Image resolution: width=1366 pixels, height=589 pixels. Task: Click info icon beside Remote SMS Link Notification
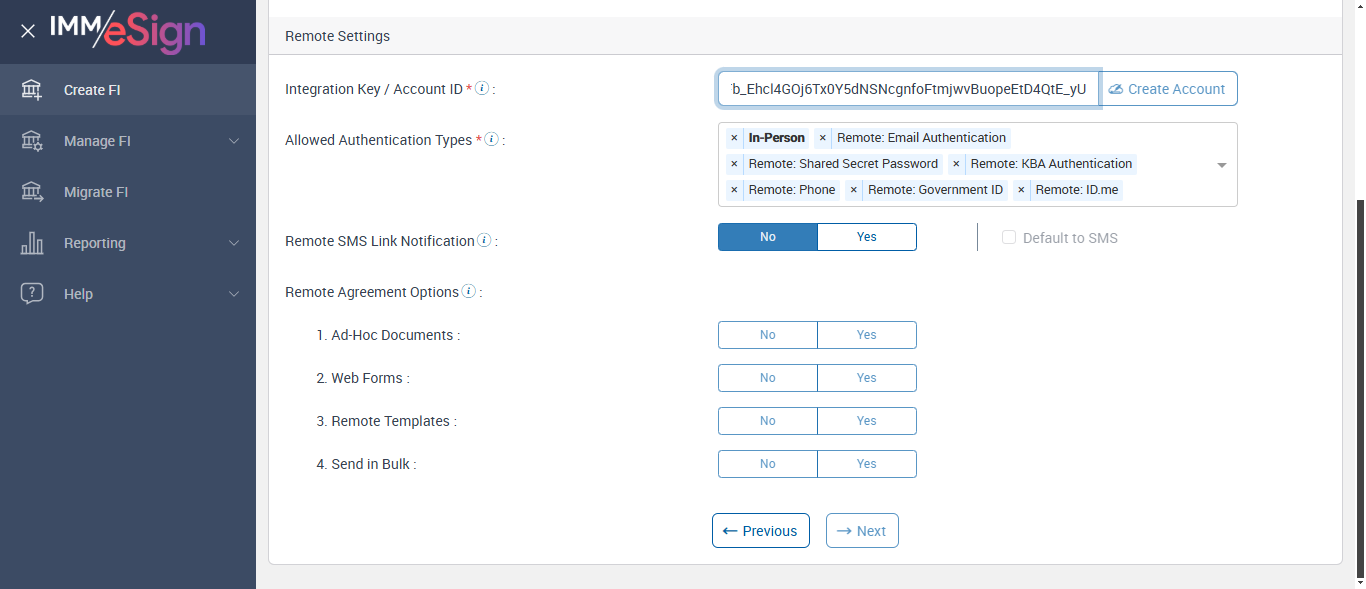484,240
